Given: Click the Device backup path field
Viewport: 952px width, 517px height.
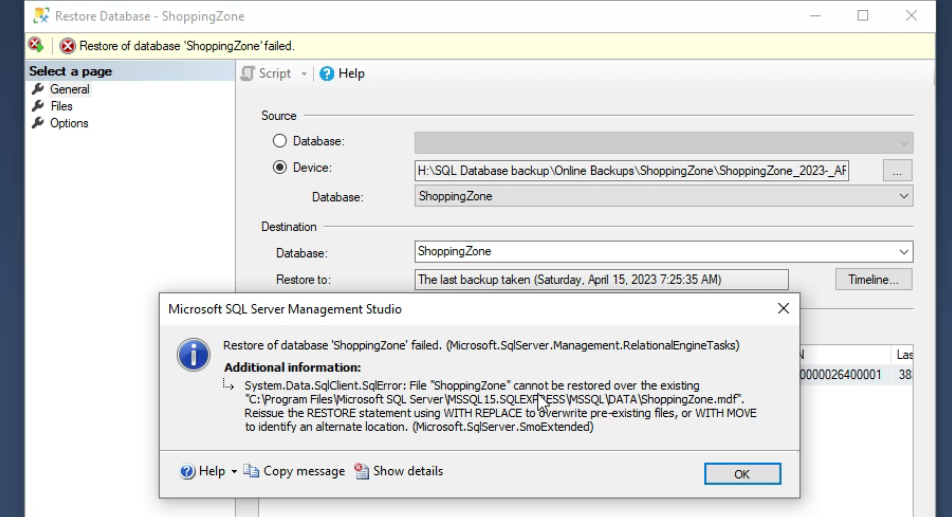Looking at the screenshot, I should (631, 171).
